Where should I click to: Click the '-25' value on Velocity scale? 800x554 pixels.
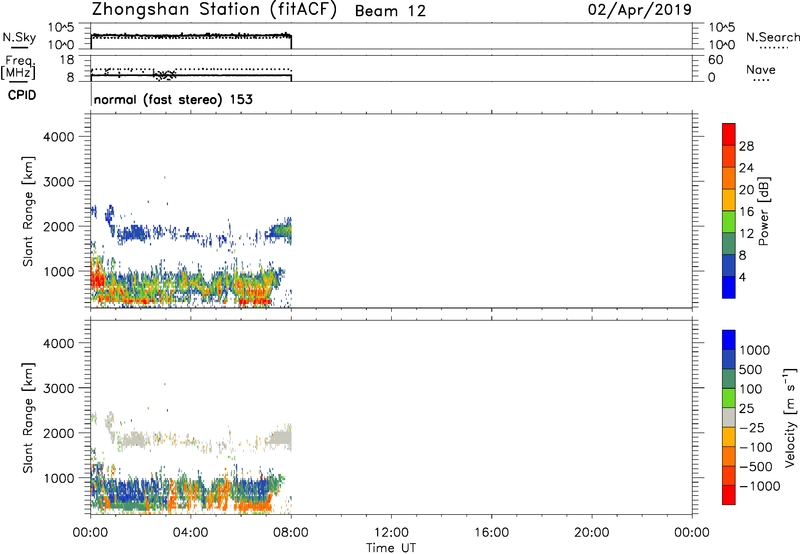click(x=753, y=428)
